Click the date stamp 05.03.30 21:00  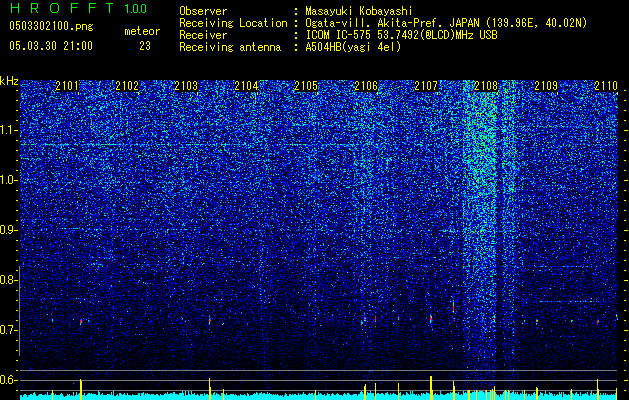click(x=51, y=46)
